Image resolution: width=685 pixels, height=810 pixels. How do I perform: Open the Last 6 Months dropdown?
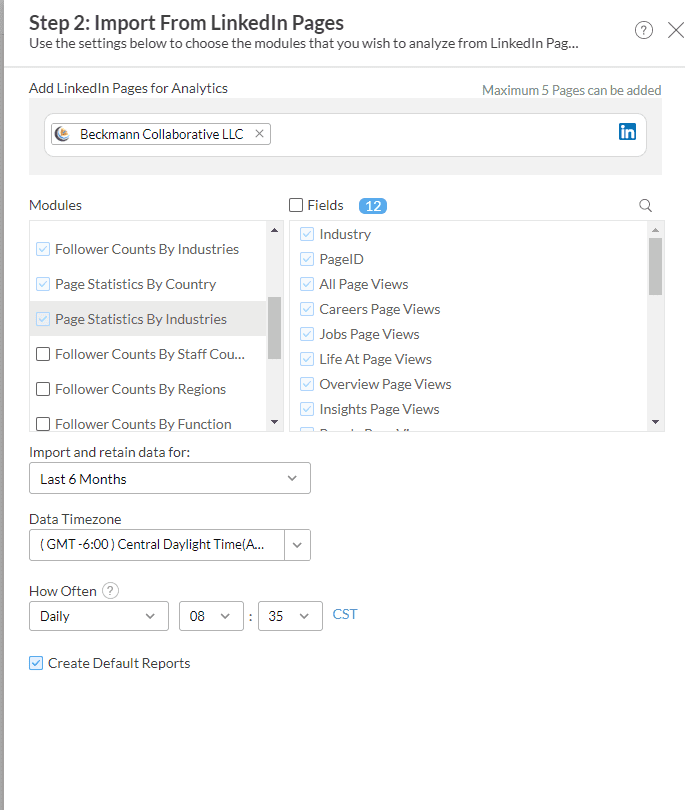pyautogui.click(x=169, y=478)
